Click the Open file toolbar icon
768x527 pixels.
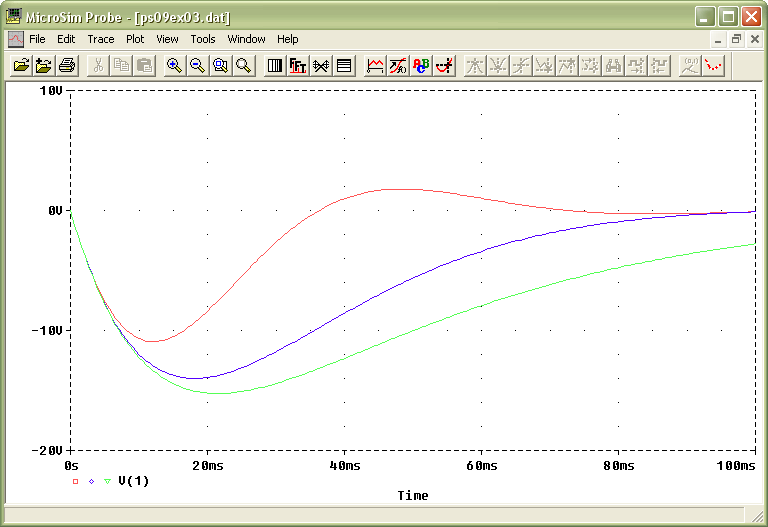20,66
